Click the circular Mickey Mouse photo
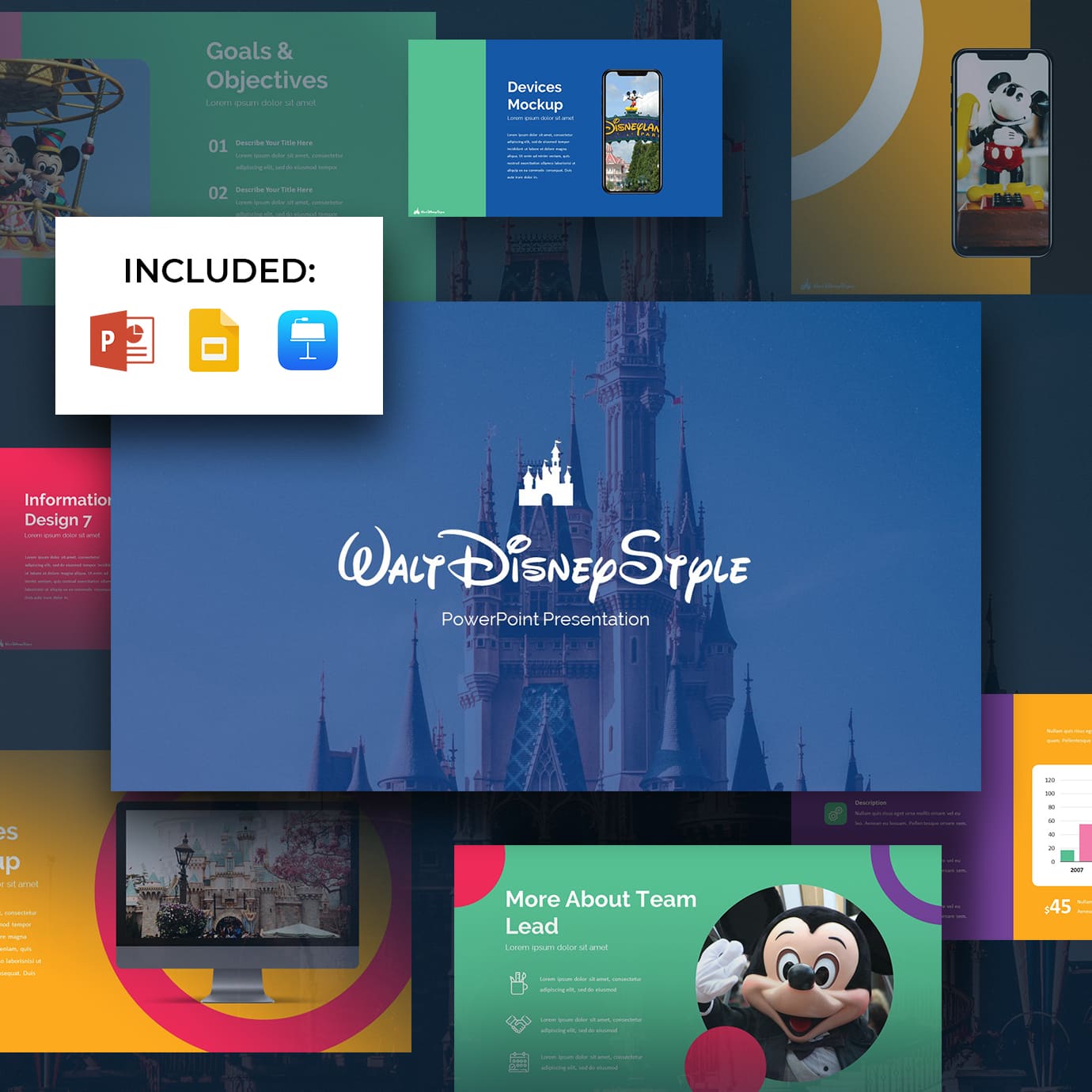 tap(794, 984)
